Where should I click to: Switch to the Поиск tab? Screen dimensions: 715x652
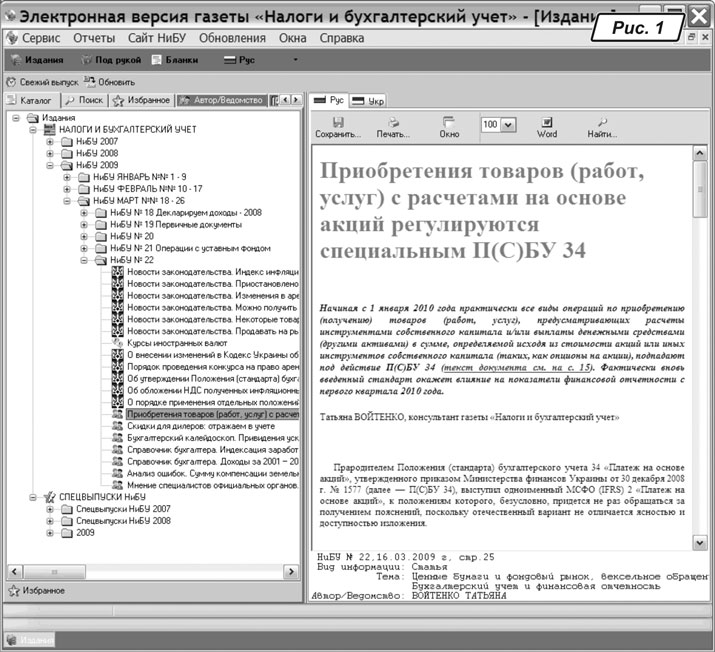pyautogui.click(x=84, y=101)
